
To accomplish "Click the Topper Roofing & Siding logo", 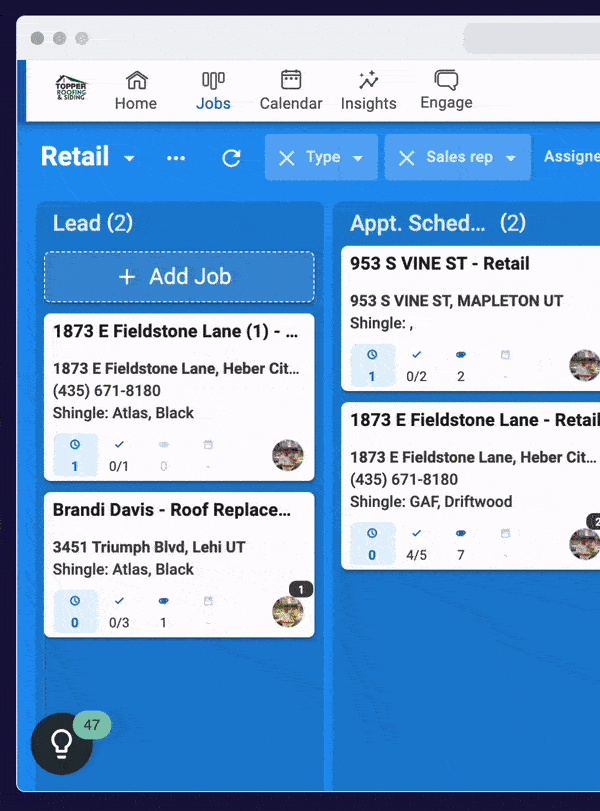I will pos(70,88).
